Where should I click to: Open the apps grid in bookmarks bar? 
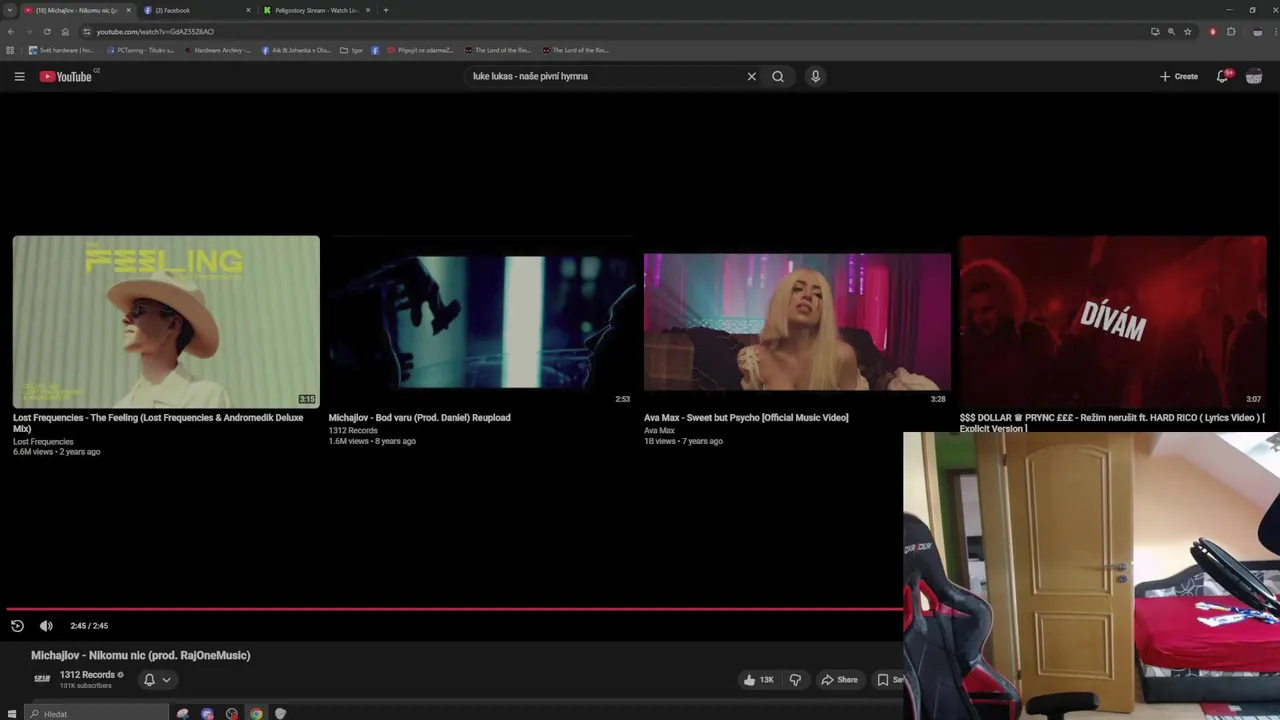tap(10, 50)
